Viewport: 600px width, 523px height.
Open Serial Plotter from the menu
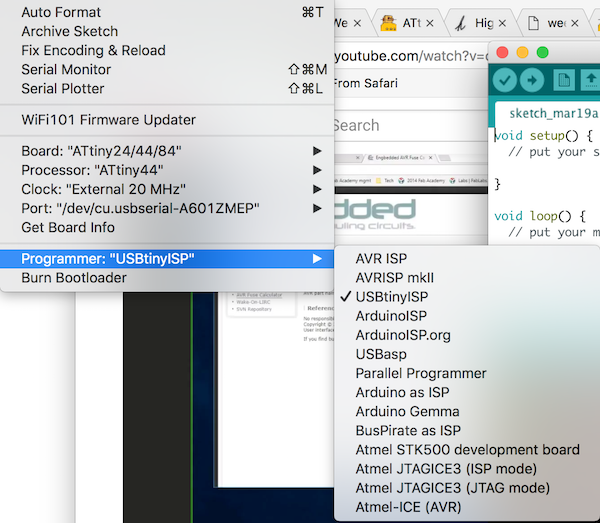tap(167, 89)
